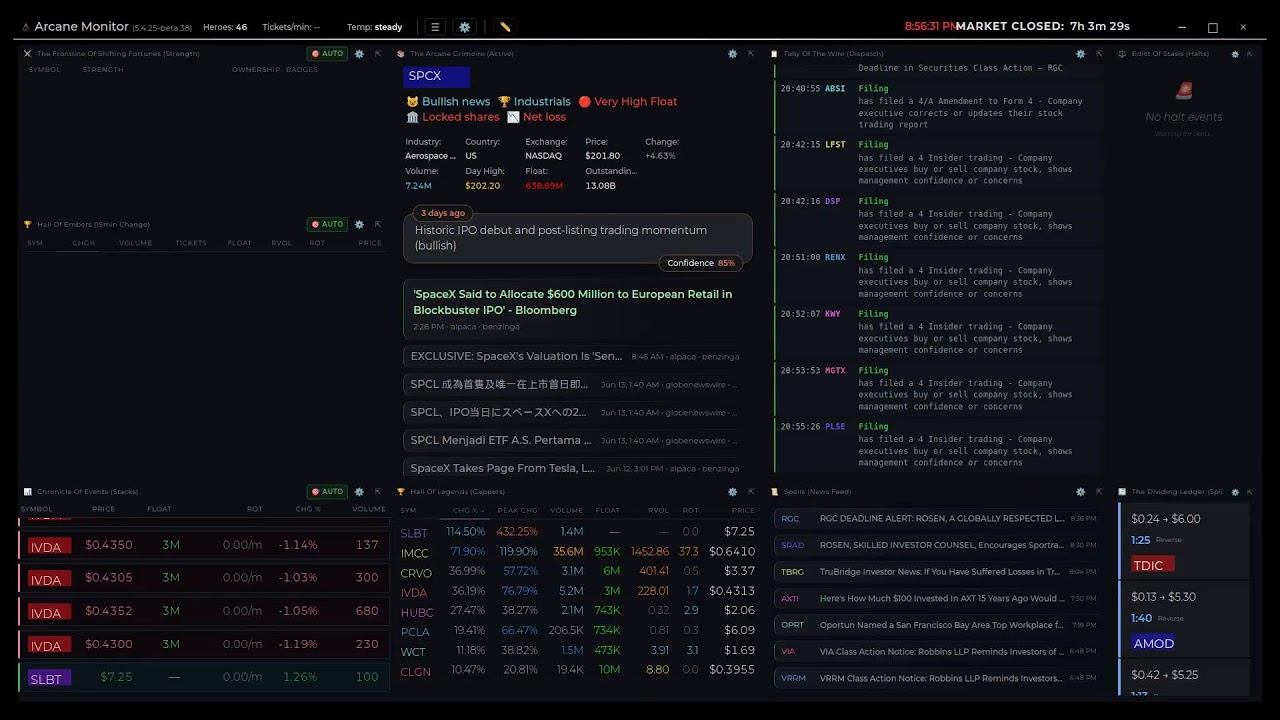
Task: Pop out the Chronicle Of Events panel
Action: tap(378, 491)
